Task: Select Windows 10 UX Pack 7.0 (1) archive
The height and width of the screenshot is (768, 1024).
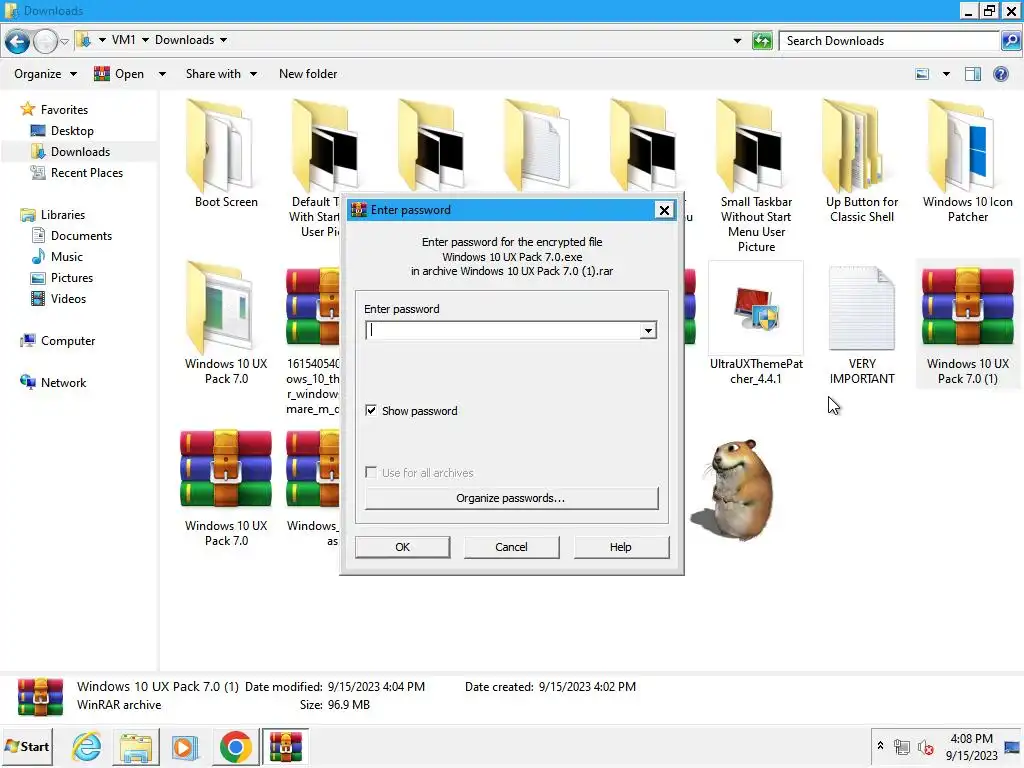Action: (967, 323)
